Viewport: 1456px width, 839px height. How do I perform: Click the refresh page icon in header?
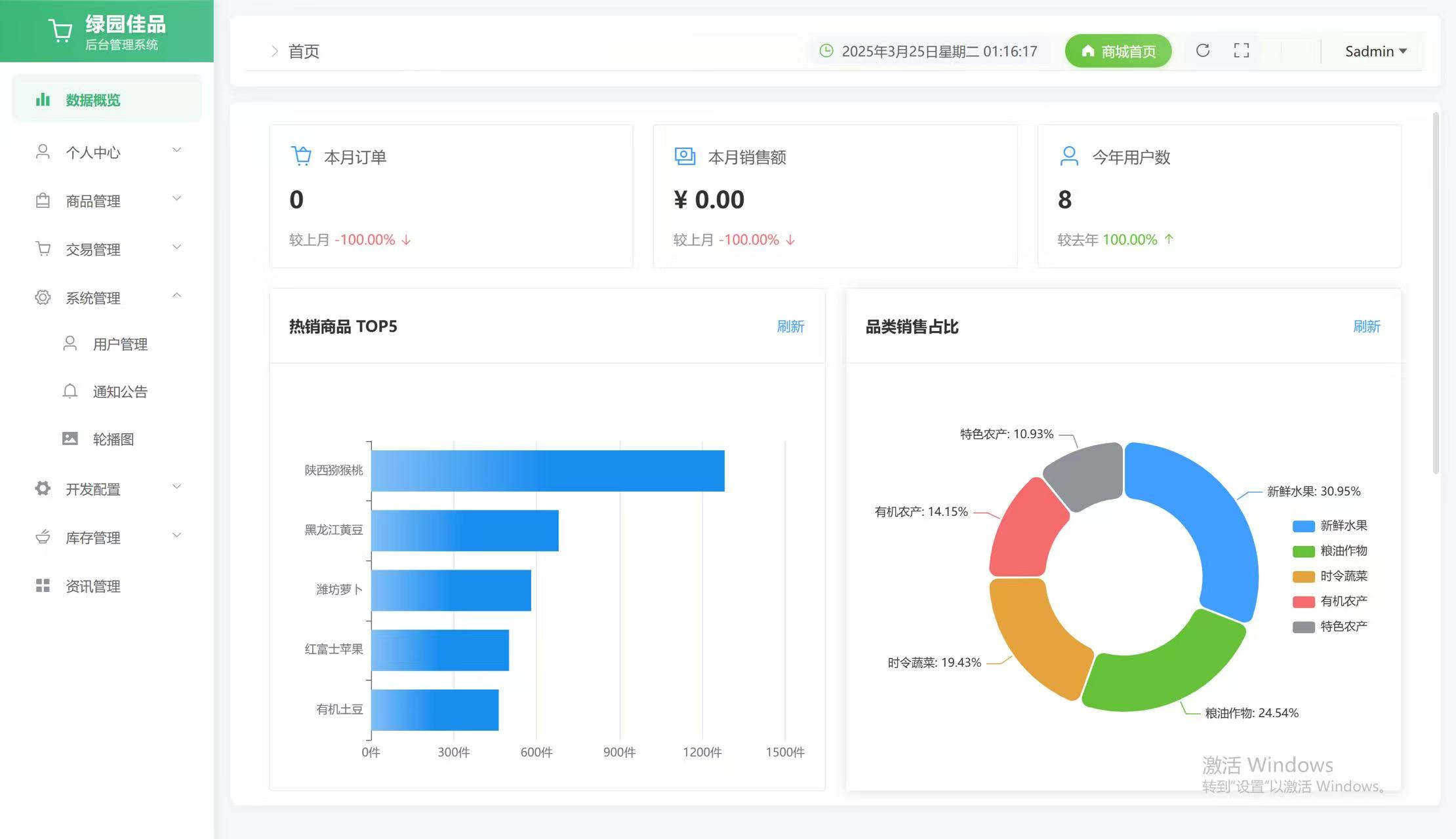tap(1202, 50)
